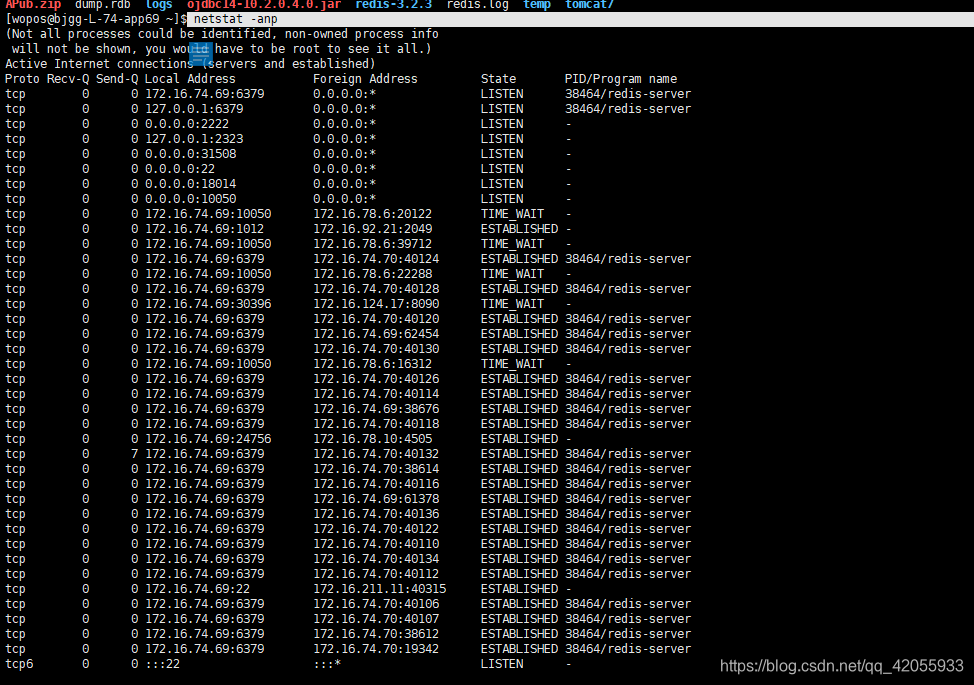Select foreign address "172.16.74.70:40136"
Image resolution: width=974 pixels, height=685 pixels.
tap(376, 514)
